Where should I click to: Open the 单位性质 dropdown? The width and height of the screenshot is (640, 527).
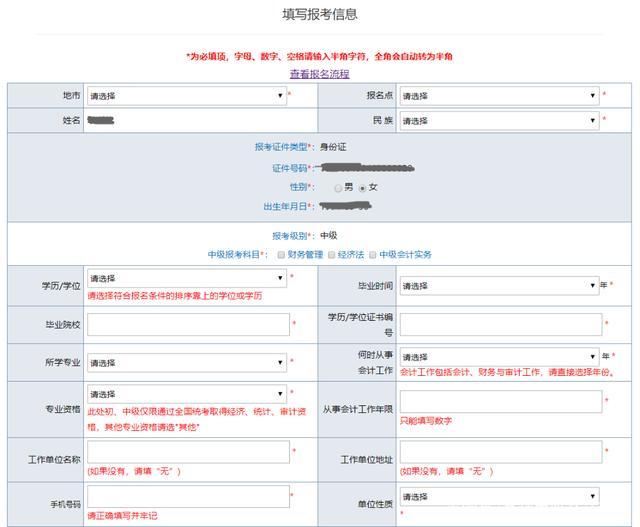pyautogui.click(x=499, y=497)
